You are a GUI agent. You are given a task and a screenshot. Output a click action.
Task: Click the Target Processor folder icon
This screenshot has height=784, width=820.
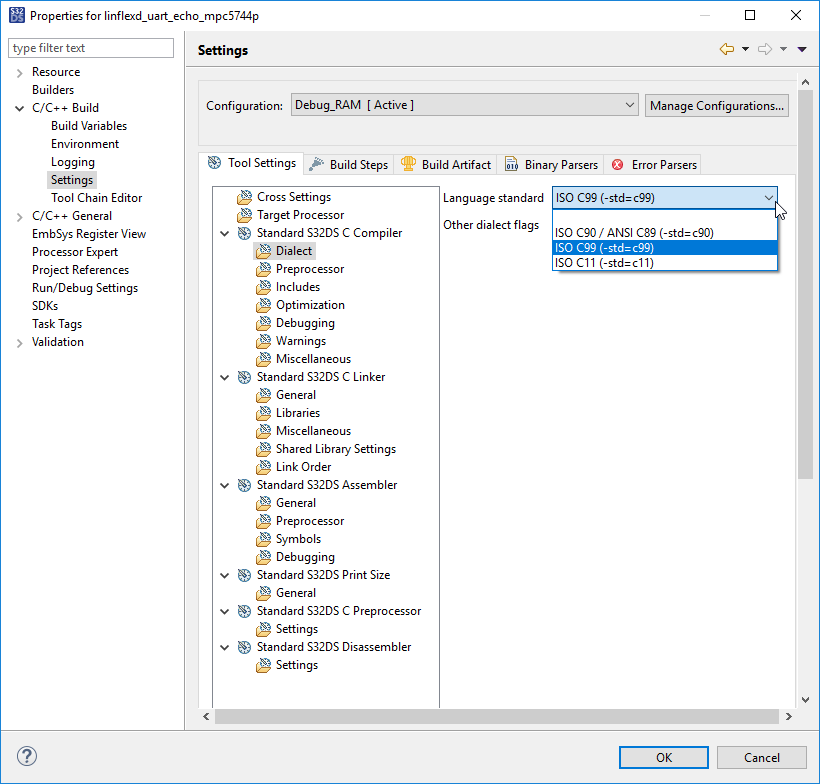(x=244, y=215)
